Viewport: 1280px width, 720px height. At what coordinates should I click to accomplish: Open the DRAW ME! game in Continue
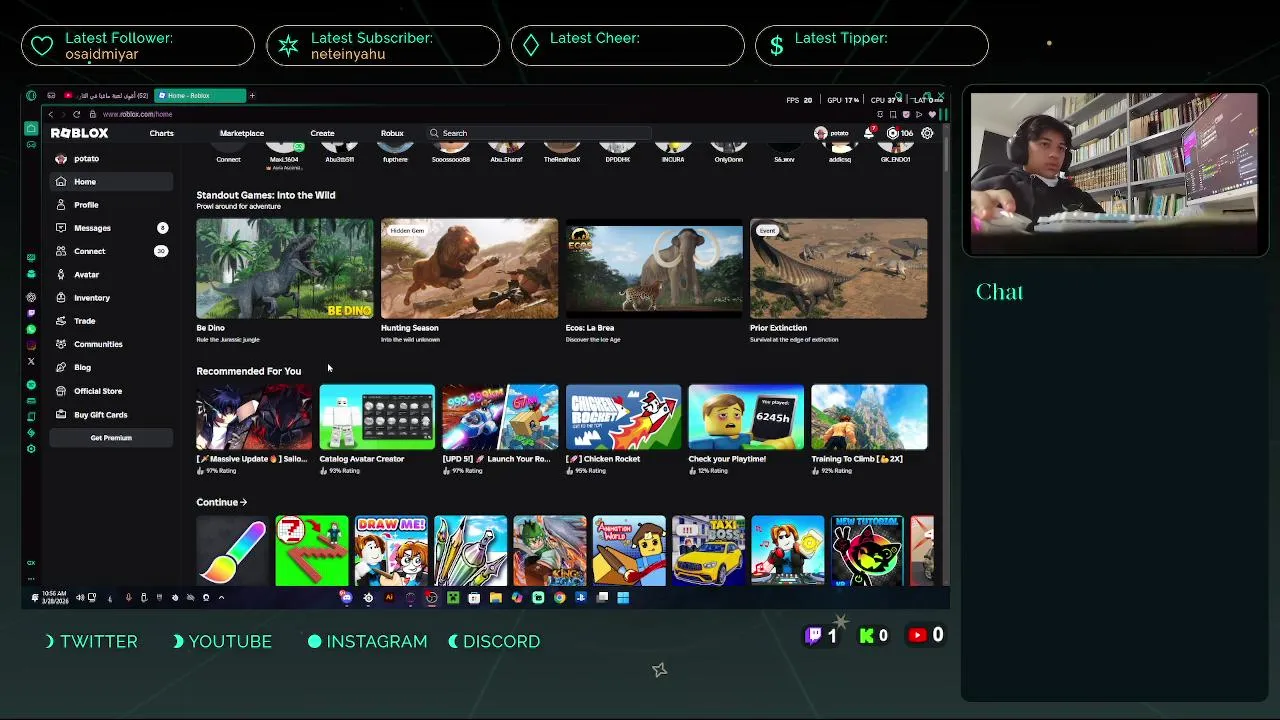pos(391,551)
